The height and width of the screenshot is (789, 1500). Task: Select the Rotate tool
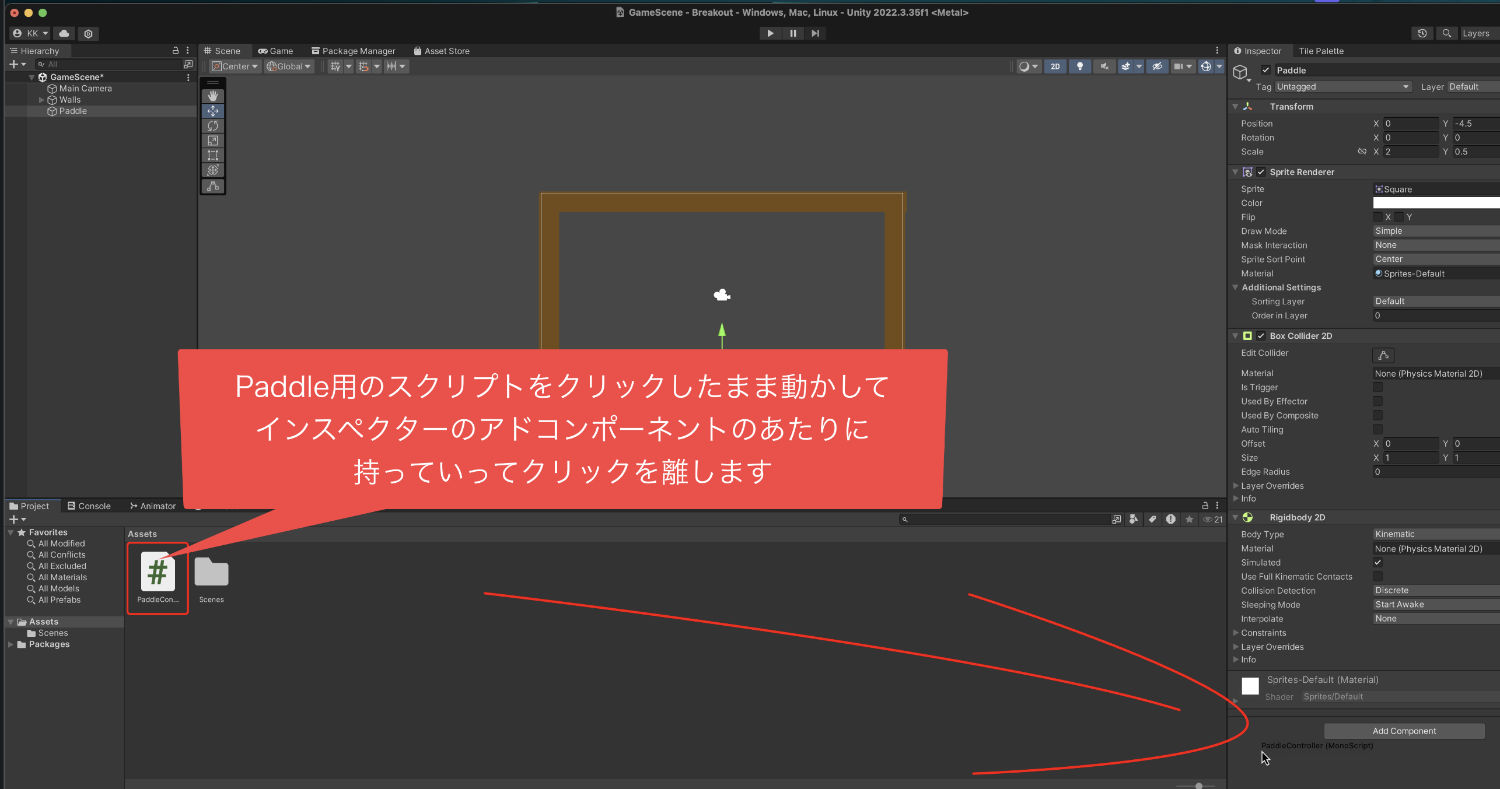[213, 126]
